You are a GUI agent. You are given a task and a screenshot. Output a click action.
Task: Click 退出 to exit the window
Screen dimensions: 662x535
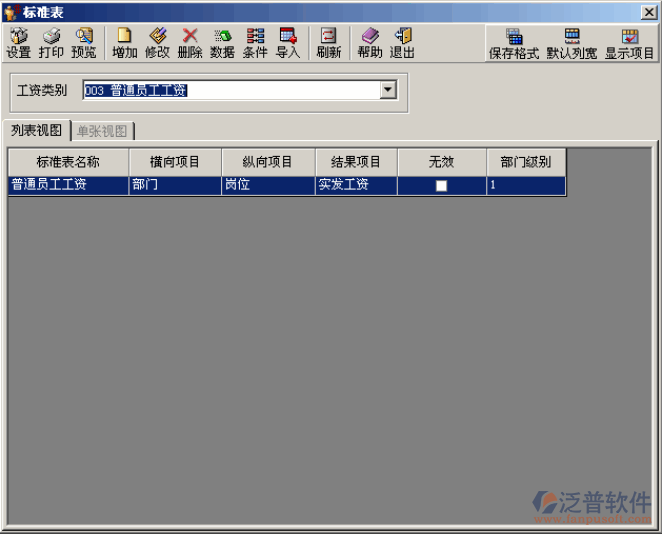[402, 43]
